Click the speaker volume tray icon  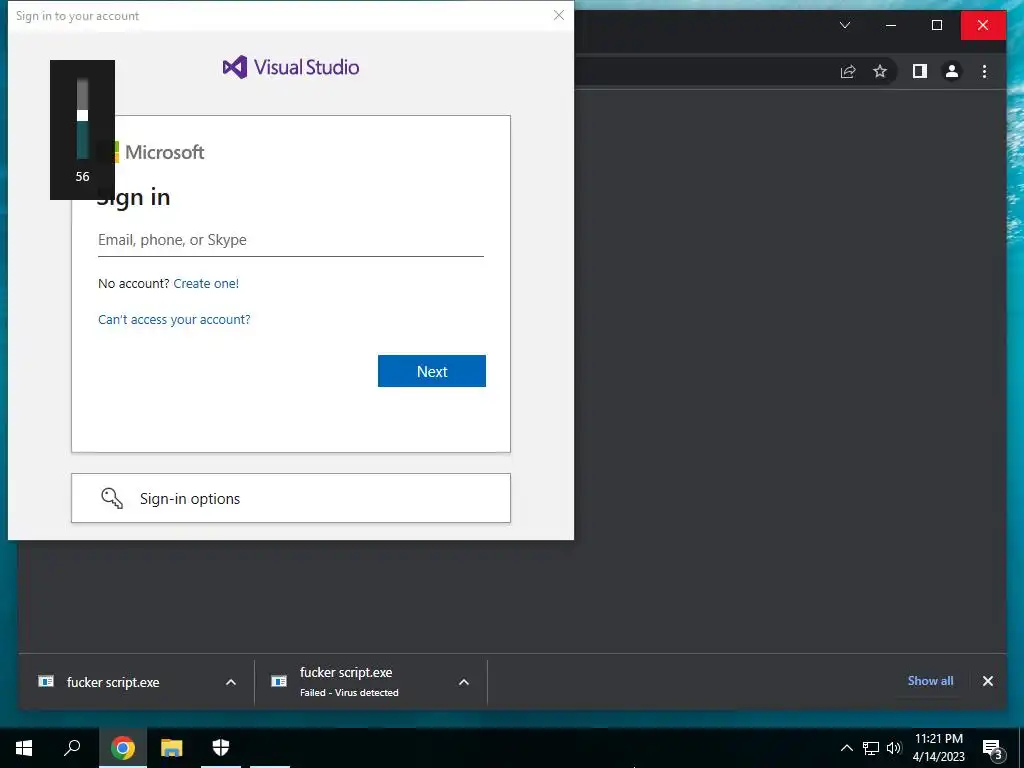pos(894,748)
